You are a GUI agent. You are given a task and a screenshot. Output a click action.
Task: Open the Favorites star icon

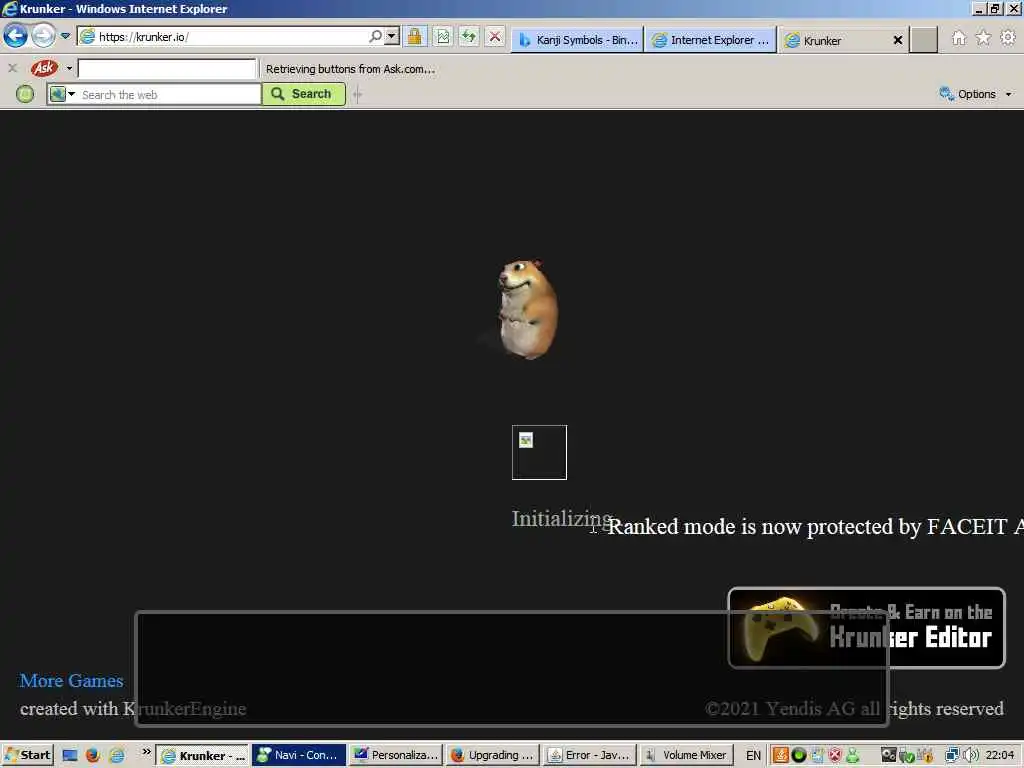point(983,38)
